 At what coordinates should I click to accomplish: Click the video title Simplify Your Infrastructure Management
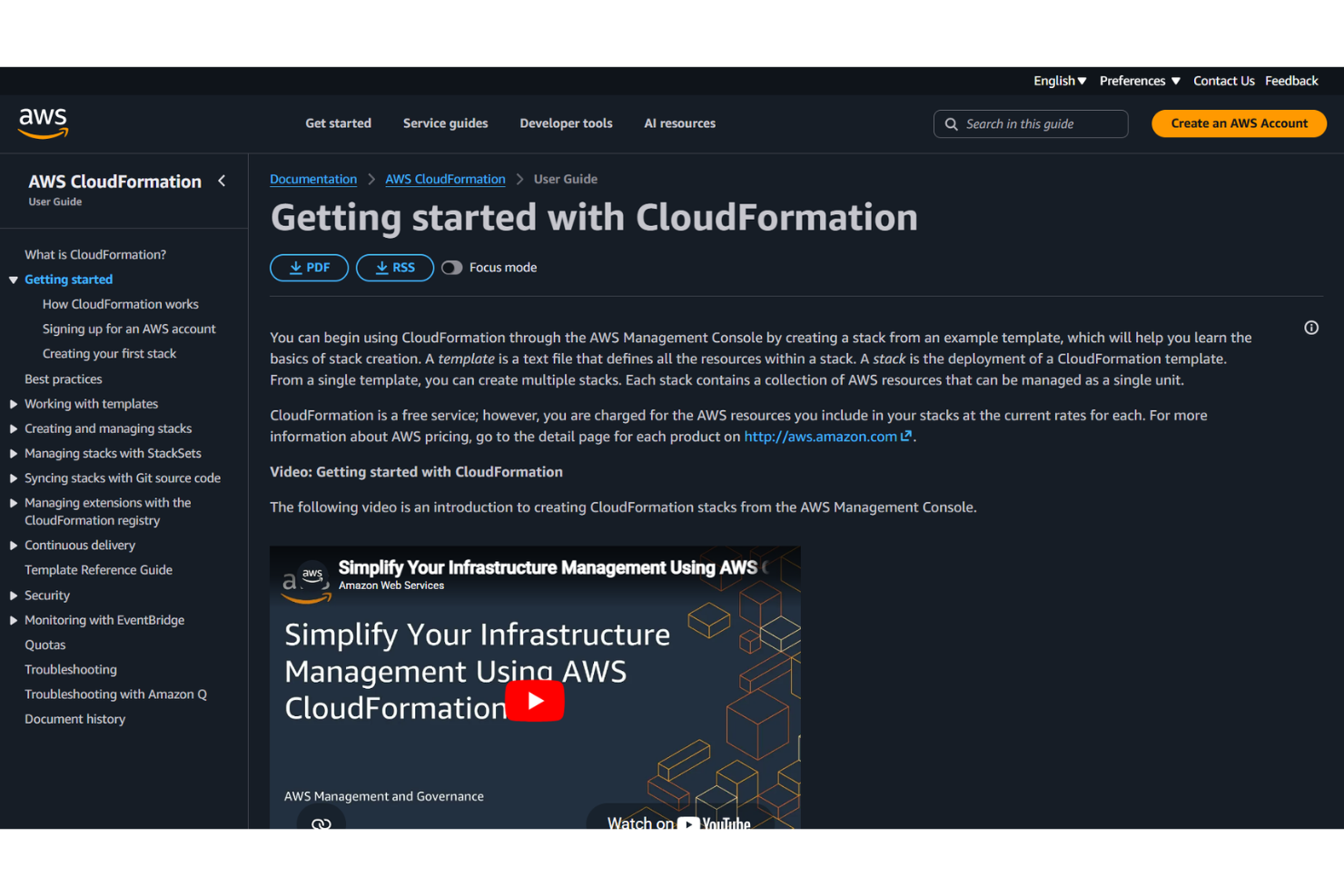(552, 567)
